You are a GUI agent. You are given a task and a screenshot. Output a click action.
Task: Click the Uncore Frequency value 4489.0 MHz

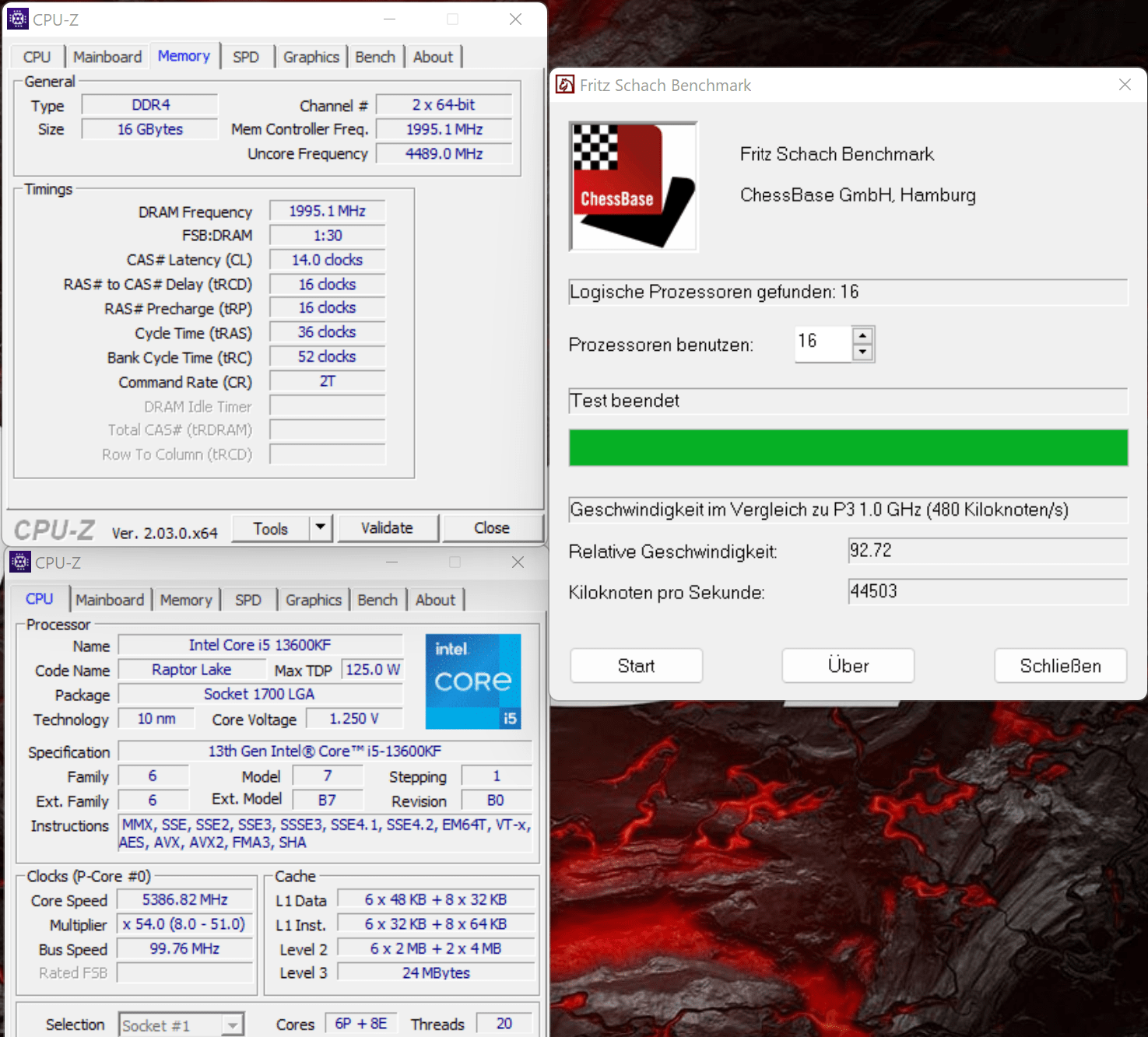click(x=444, y=153)
